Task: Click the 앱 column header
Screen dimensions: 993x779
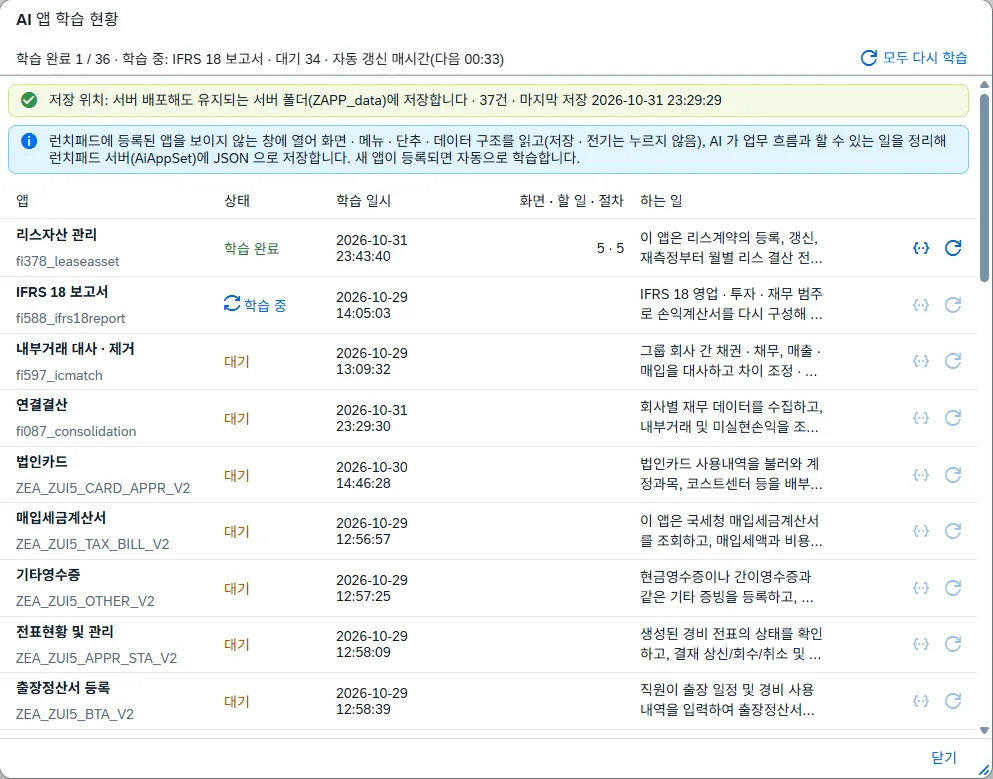Action: click(x=22, y=201)
